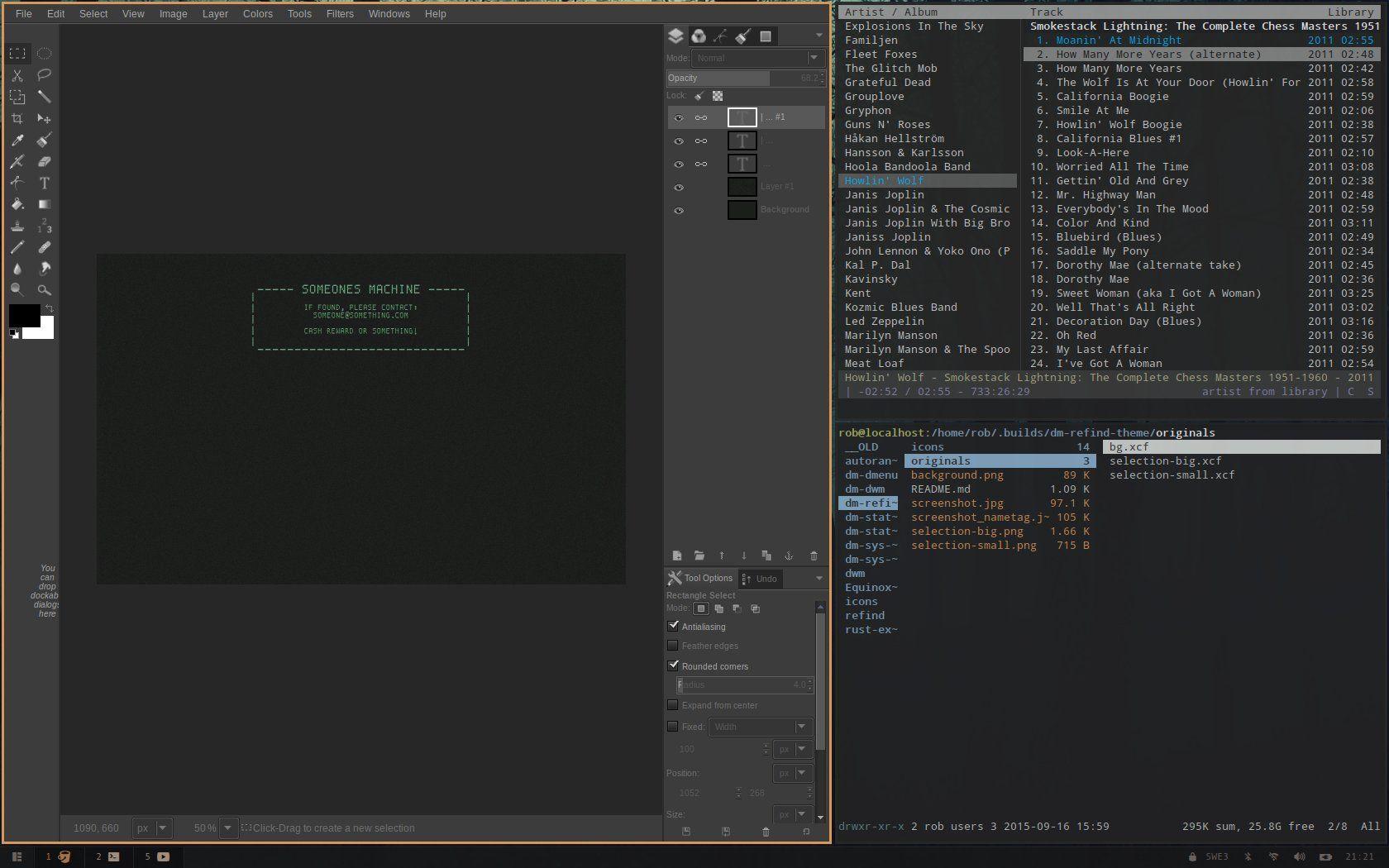Viewport: 1389px width, 868px height.
Task: Pick the Bucket Fill tool
Action: click(x=17, y=204)
